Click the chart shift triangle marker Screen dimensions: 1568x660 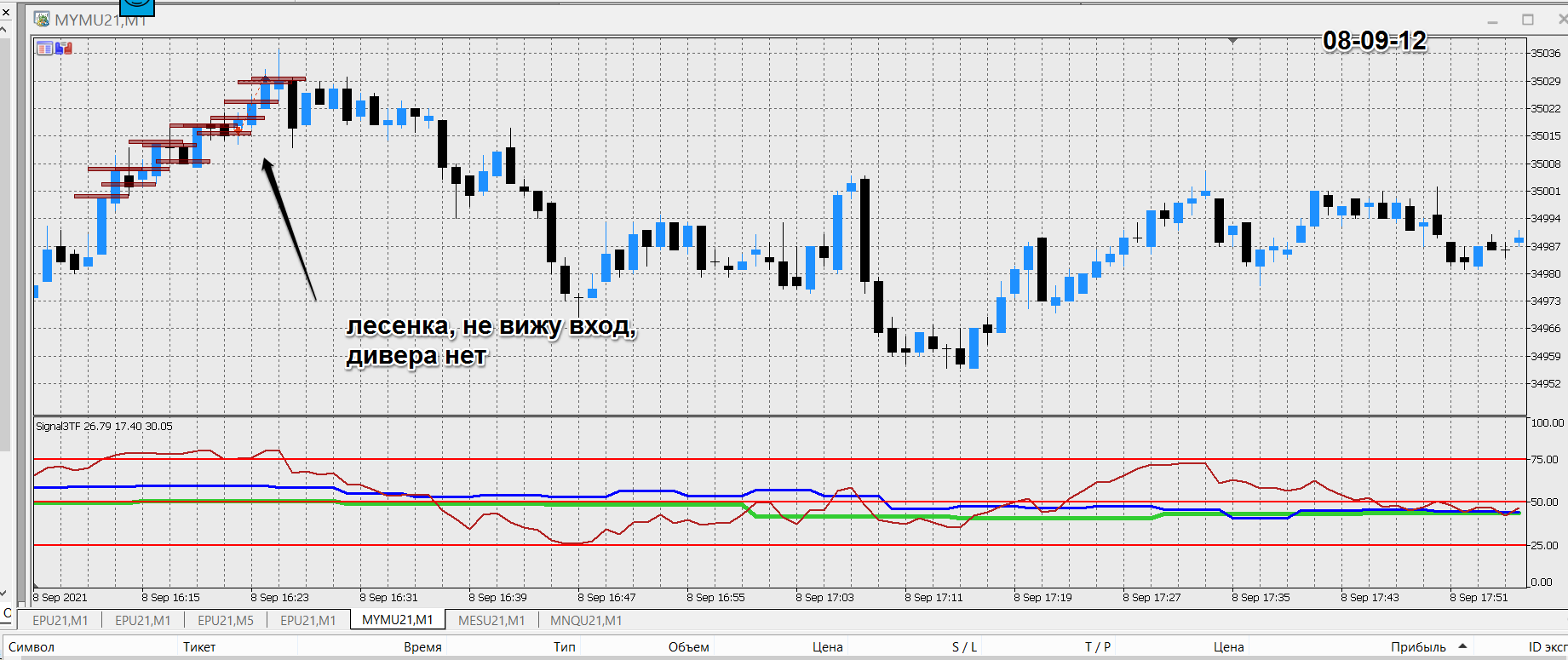coord(1232,41)
